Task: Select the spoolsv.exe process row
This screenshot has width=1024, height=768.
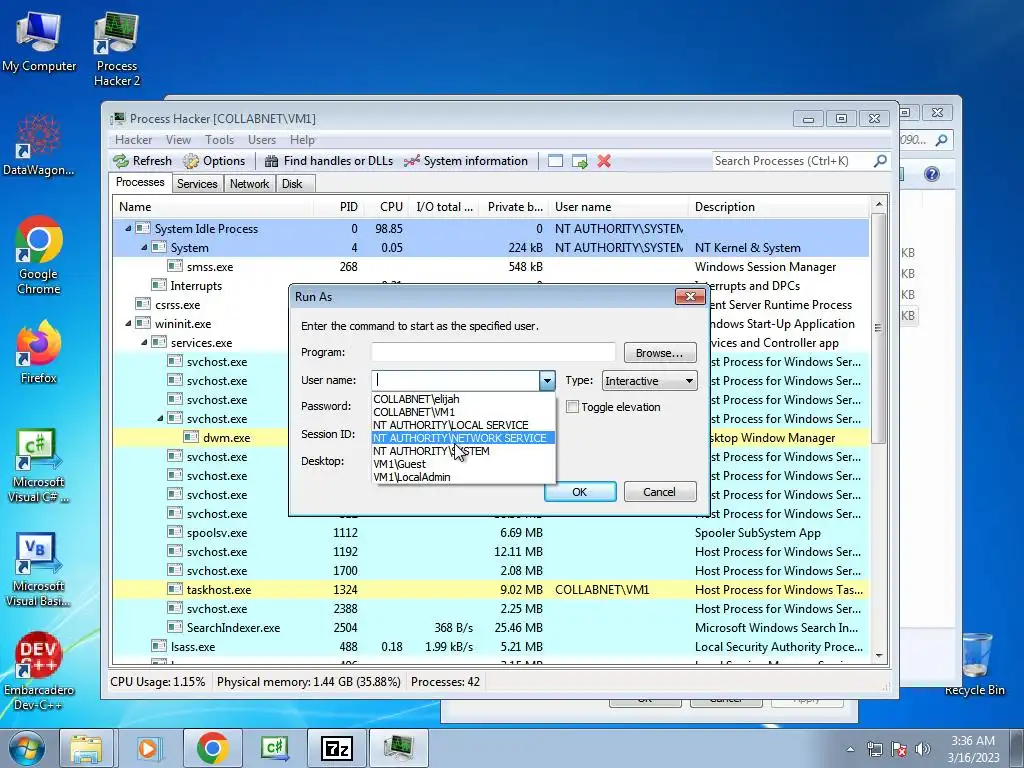Action: point(490,533)
